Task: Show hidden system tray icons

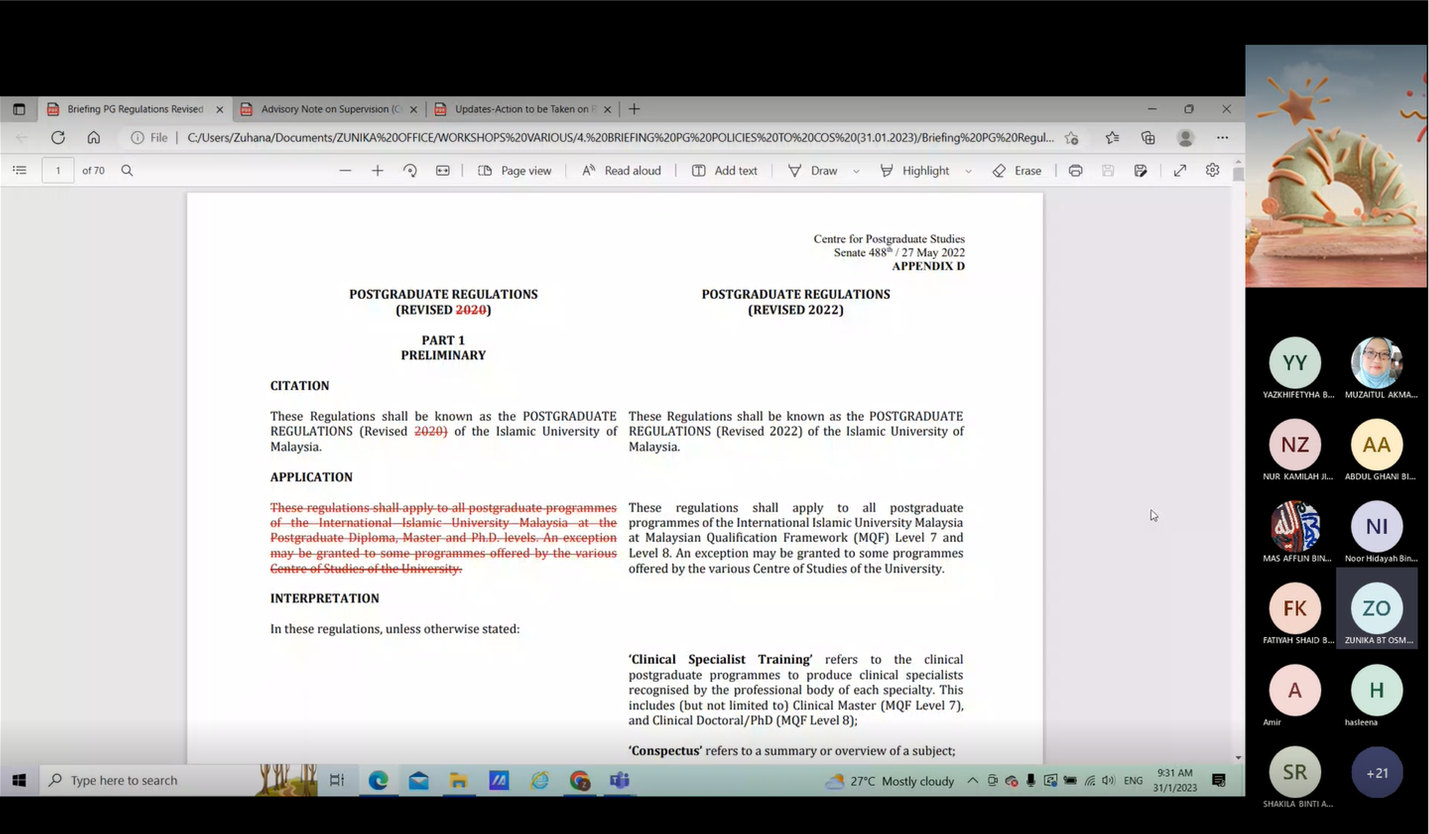Action: click(x=972, y=781)
